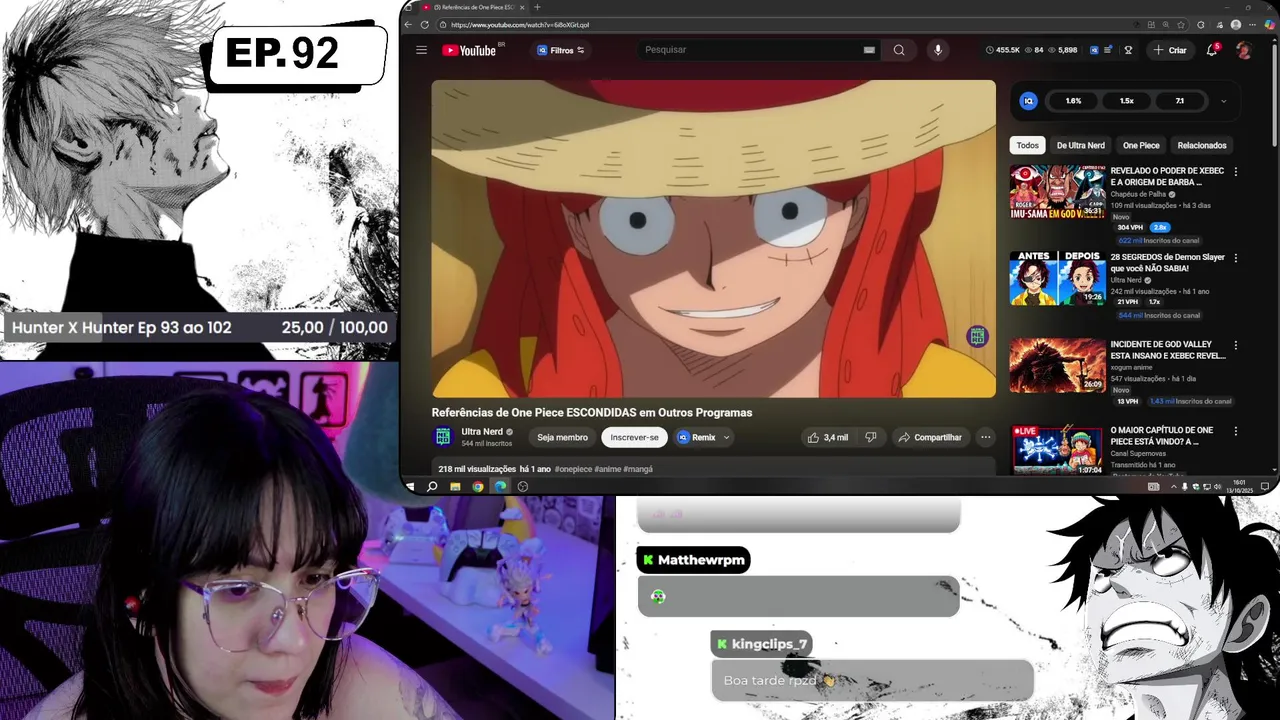This screenshot has width=1280, height=720.
Task: Click the 1.5x vidIQ metric pill
Action: pos(1126,101)
